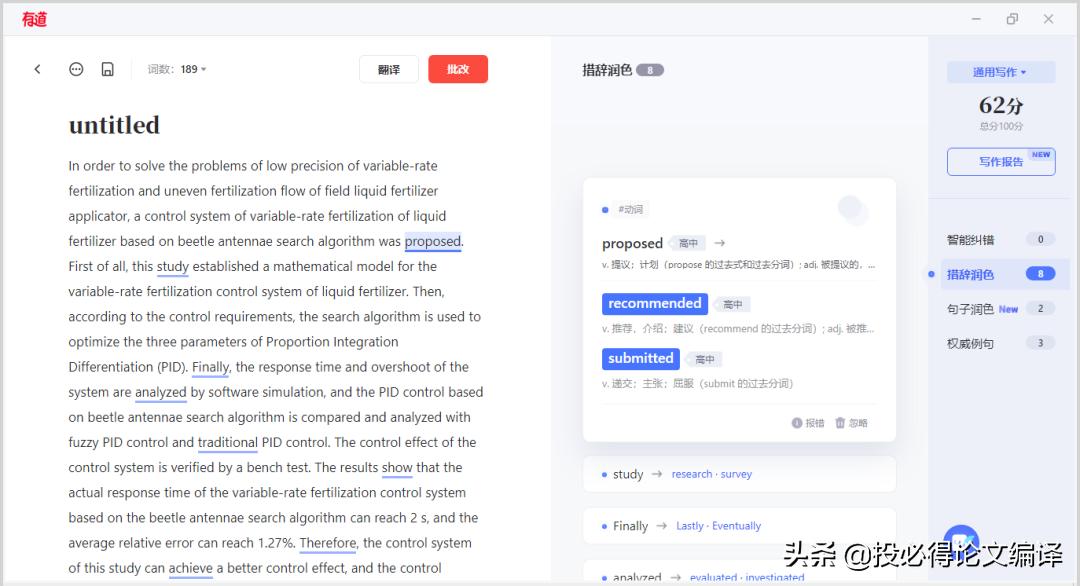Go back using the left arrow icon
The height and width of the screenshot is (586, 1080).
(37, 69)
